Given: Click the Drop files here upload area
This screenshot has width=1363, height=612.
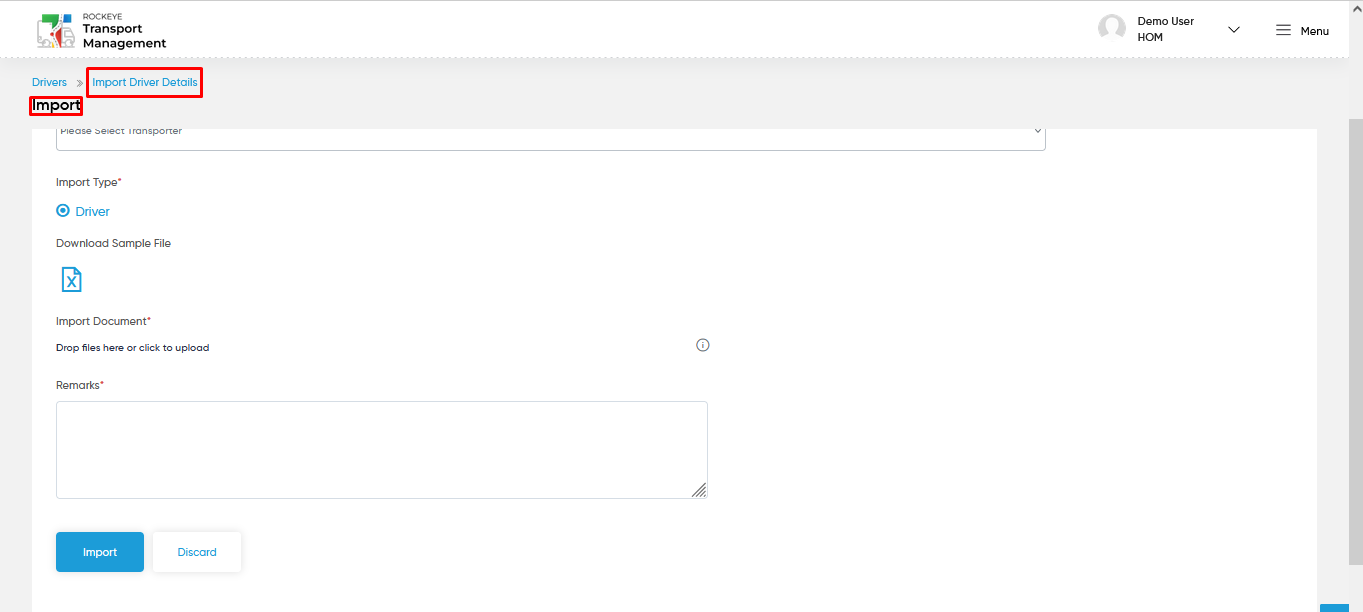Looking at the screenshot, I should (x=133, y=348).
